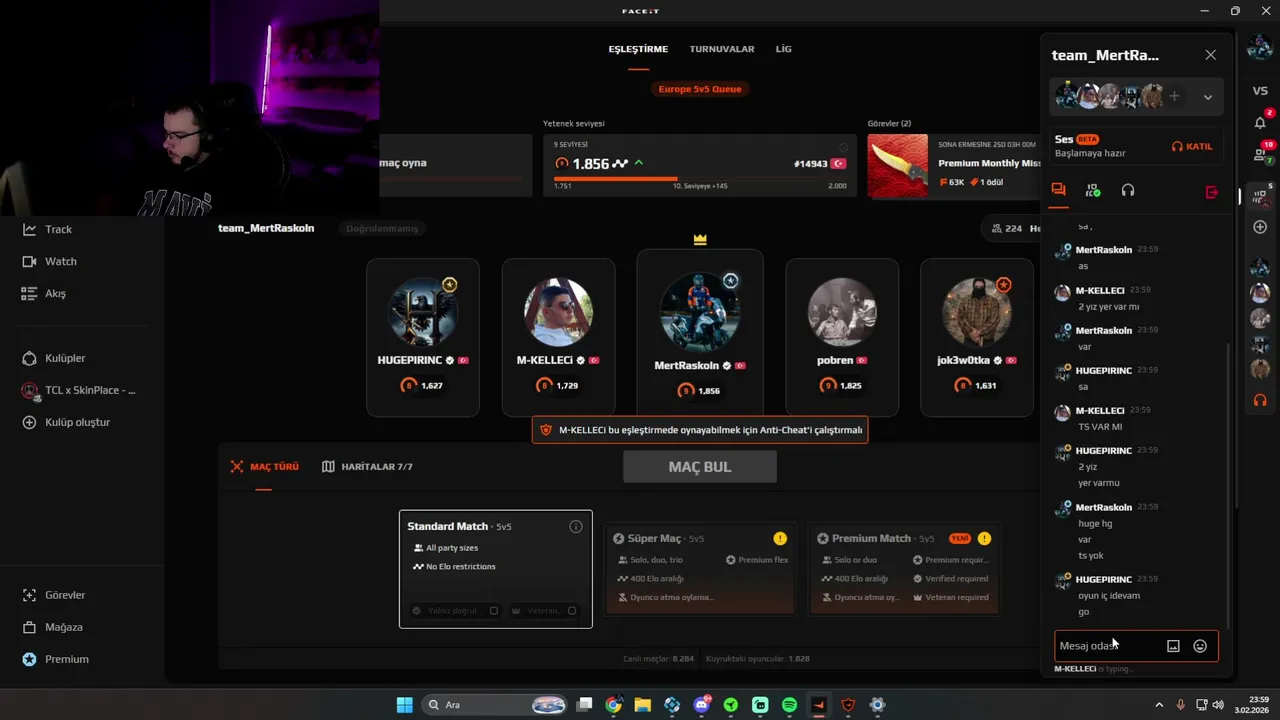Viewport: 1280px width, 720px height.
Task: Open MertRaskoln player card
Action: point(700,332)
